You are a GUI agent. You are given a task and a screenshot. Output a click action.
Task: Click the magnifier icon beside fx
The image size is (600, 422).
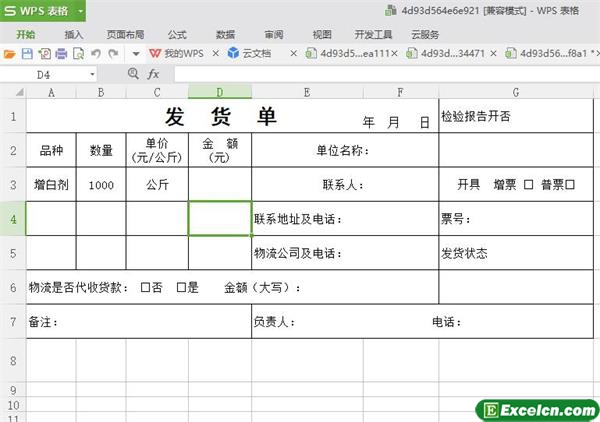pos(133,73)
